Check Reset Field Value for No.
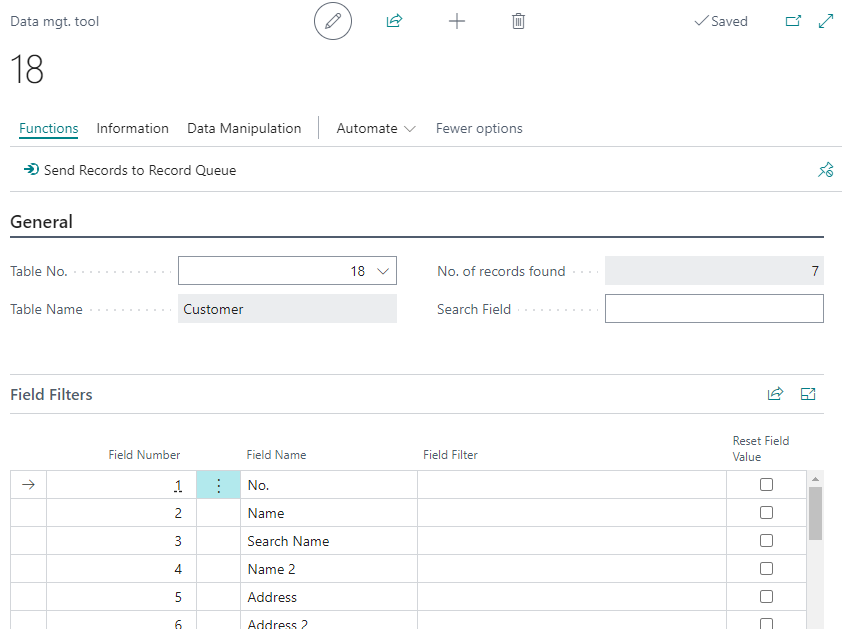This screenshot has height=629, width=844. [766, 485]
